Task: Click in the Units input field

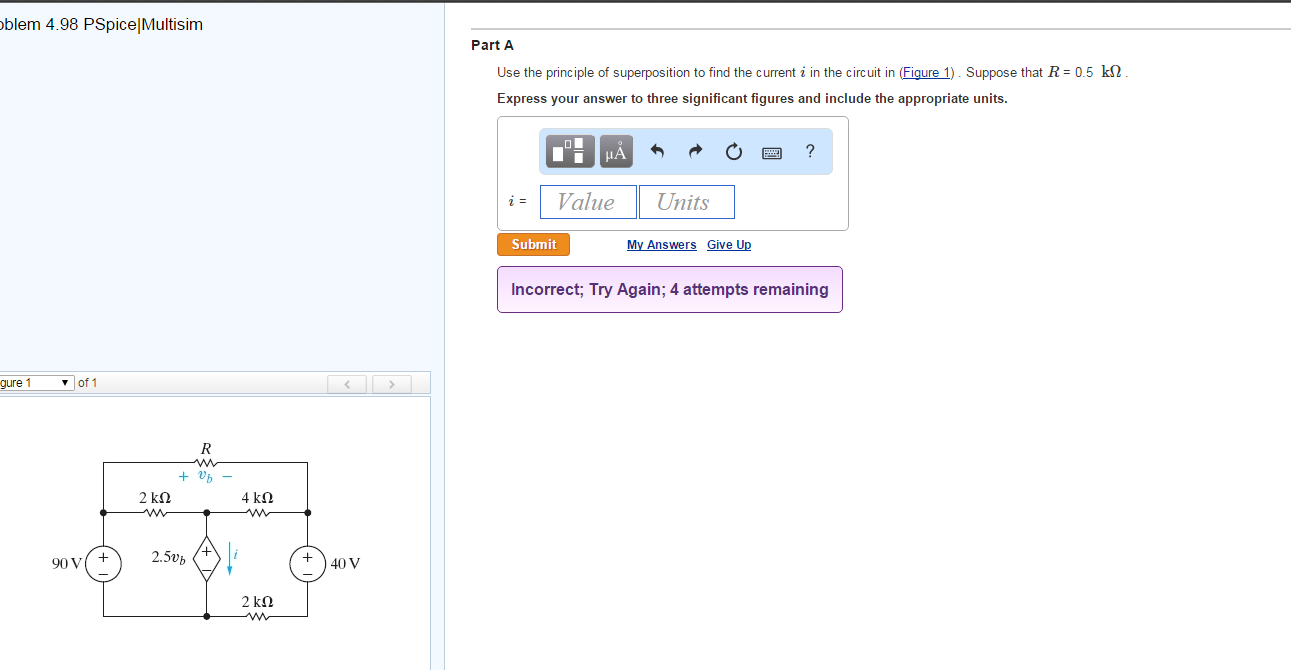Action: coord(686,202)
